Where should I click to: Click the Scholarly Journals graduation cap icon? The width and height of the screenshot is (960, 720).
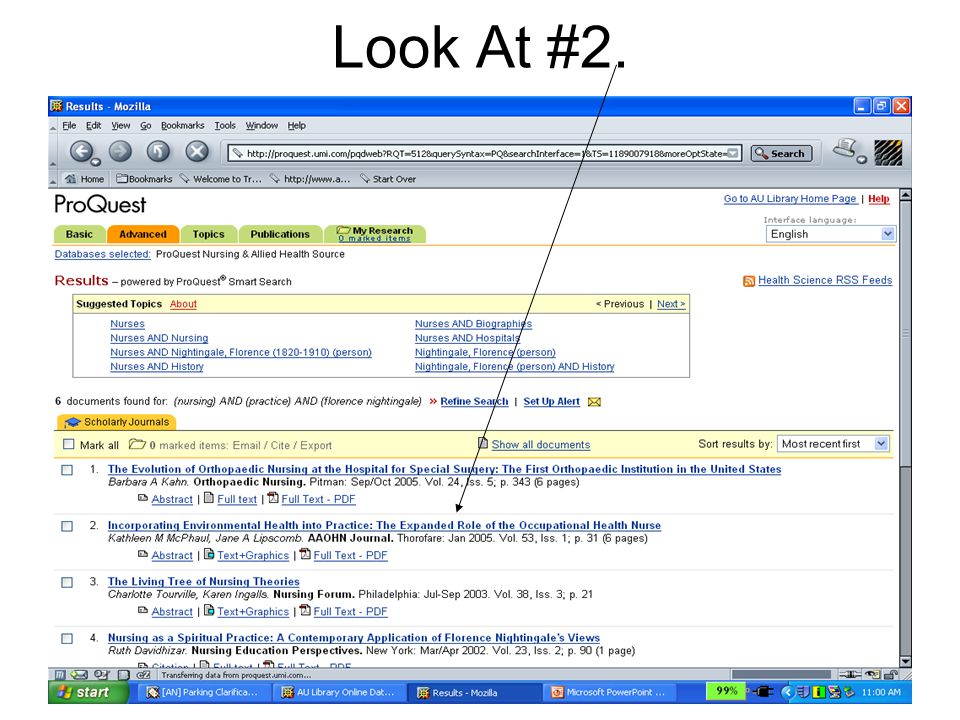tap(73, 422)
